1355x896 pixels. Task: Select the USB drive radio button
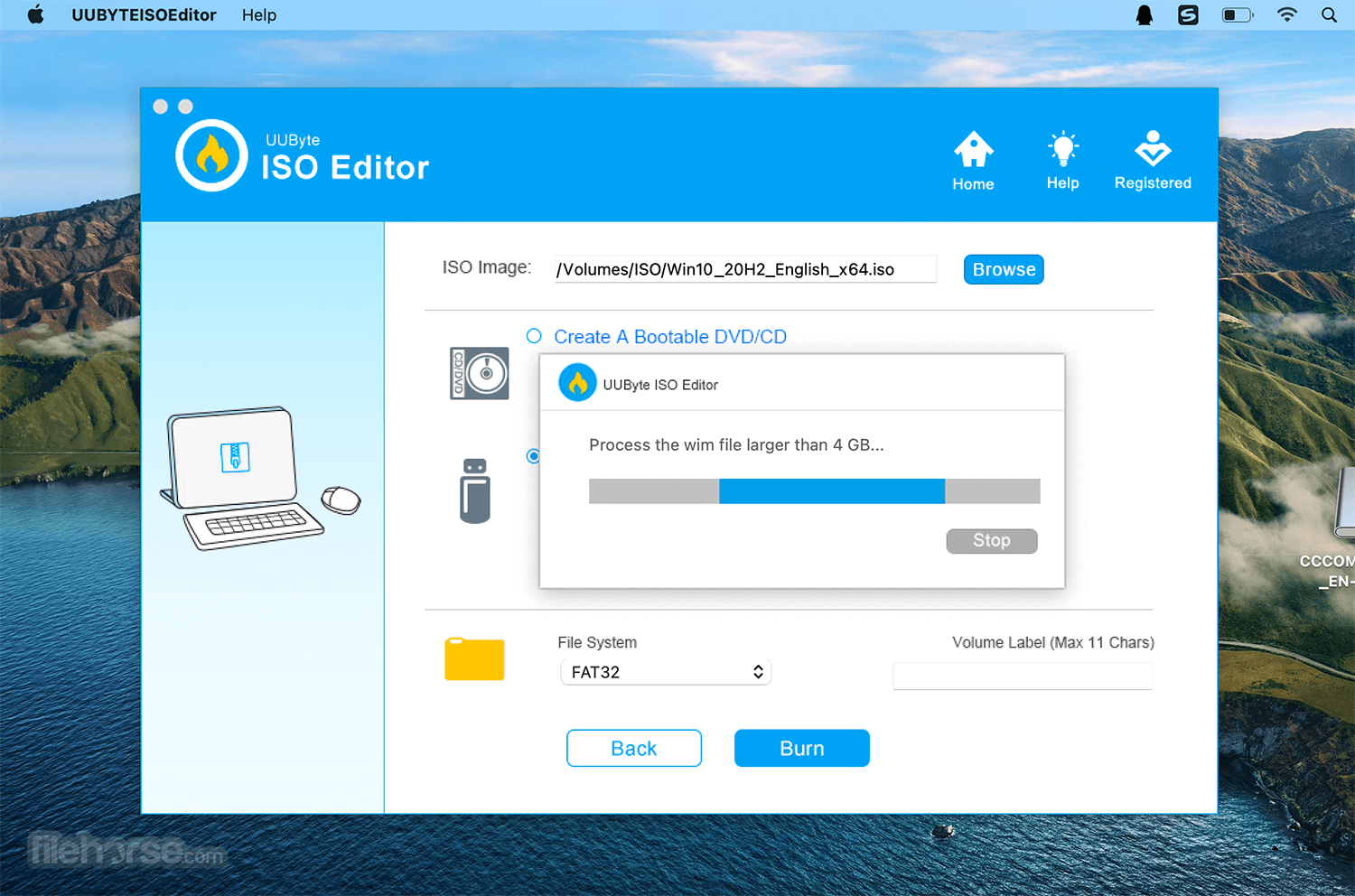pos(533,456)
